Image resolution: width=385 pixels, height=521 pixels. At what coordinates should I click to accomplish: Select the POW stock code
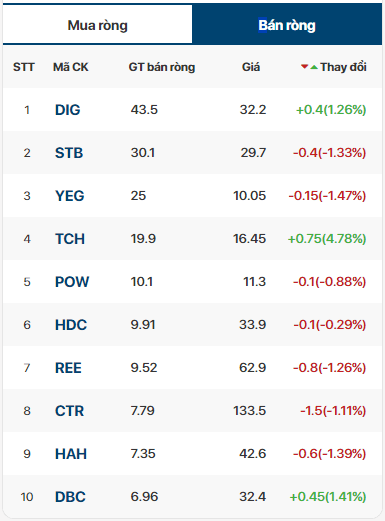(72, 282)
